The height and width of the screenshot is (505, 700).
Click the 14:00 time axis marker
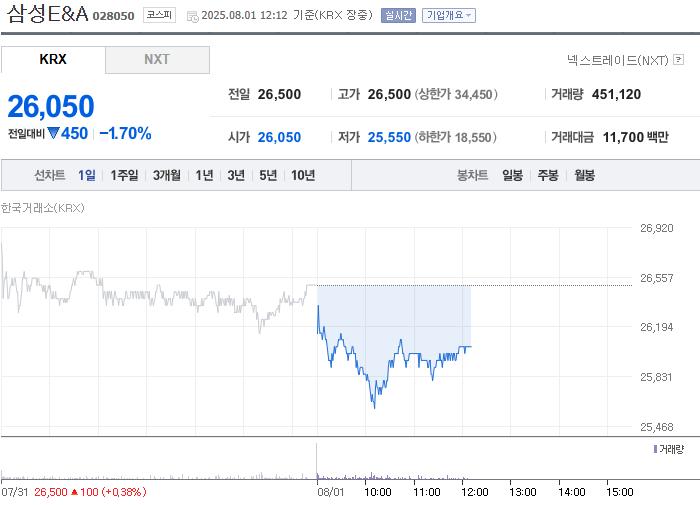pyautogui.click(x=572, y=492)
